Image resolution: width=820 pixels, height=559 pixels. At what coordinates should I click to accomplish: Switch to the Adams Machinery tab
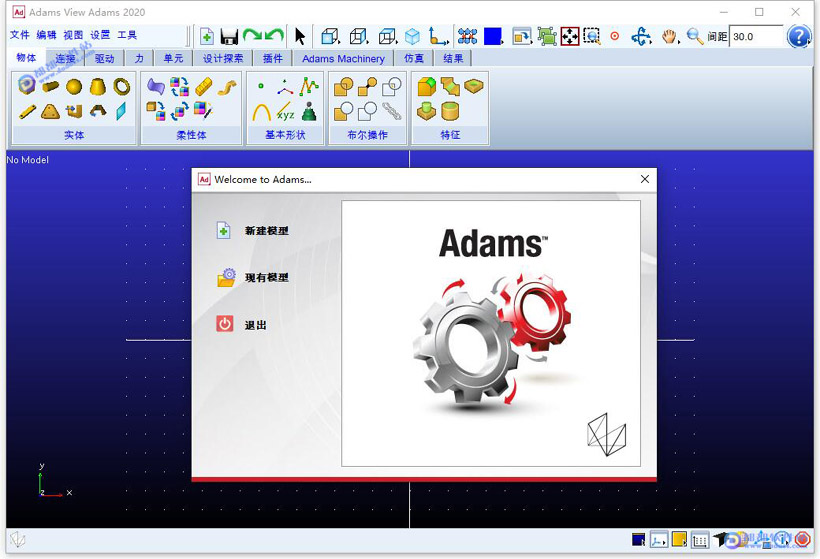click(343, 59)
